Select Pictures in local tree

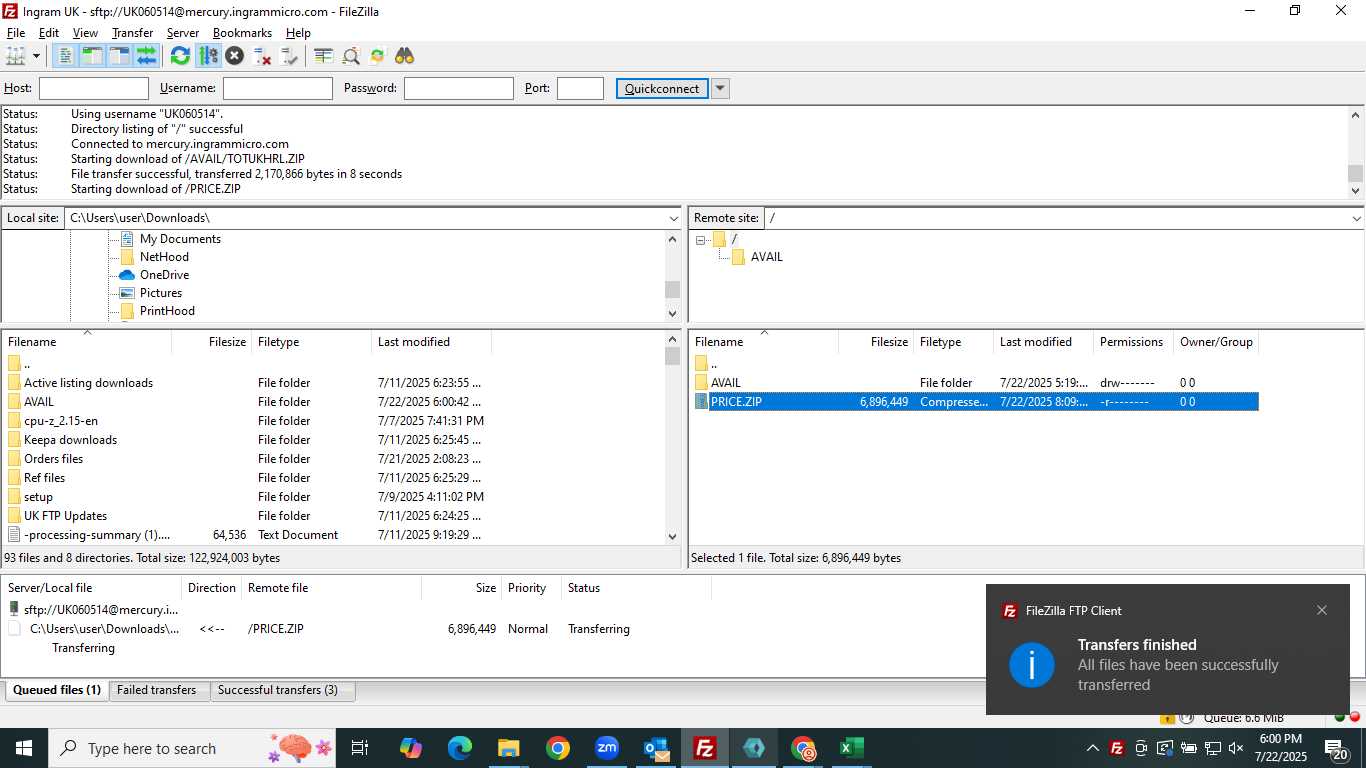[161, 293]
